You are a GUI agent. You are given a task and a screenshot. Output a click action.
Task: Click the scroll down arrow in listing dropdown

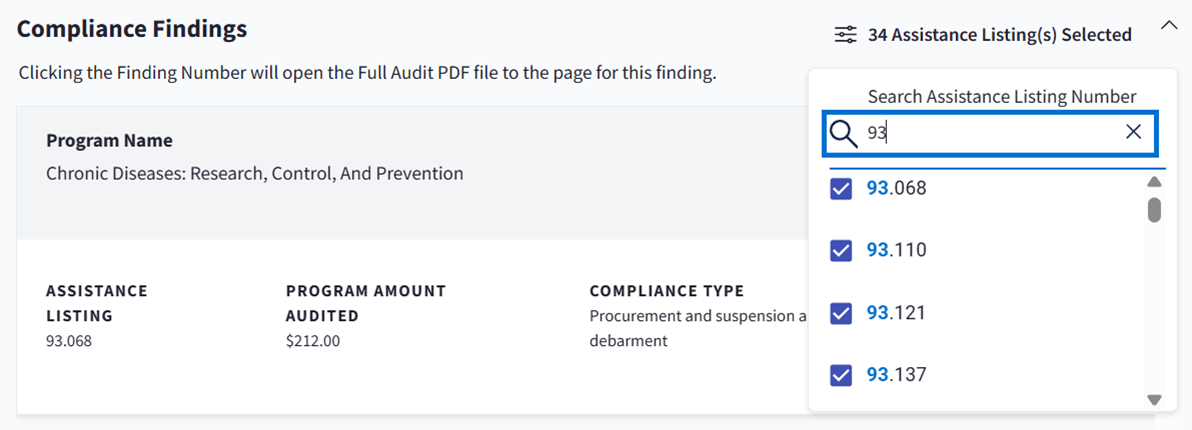click(x=1154, y=399)
